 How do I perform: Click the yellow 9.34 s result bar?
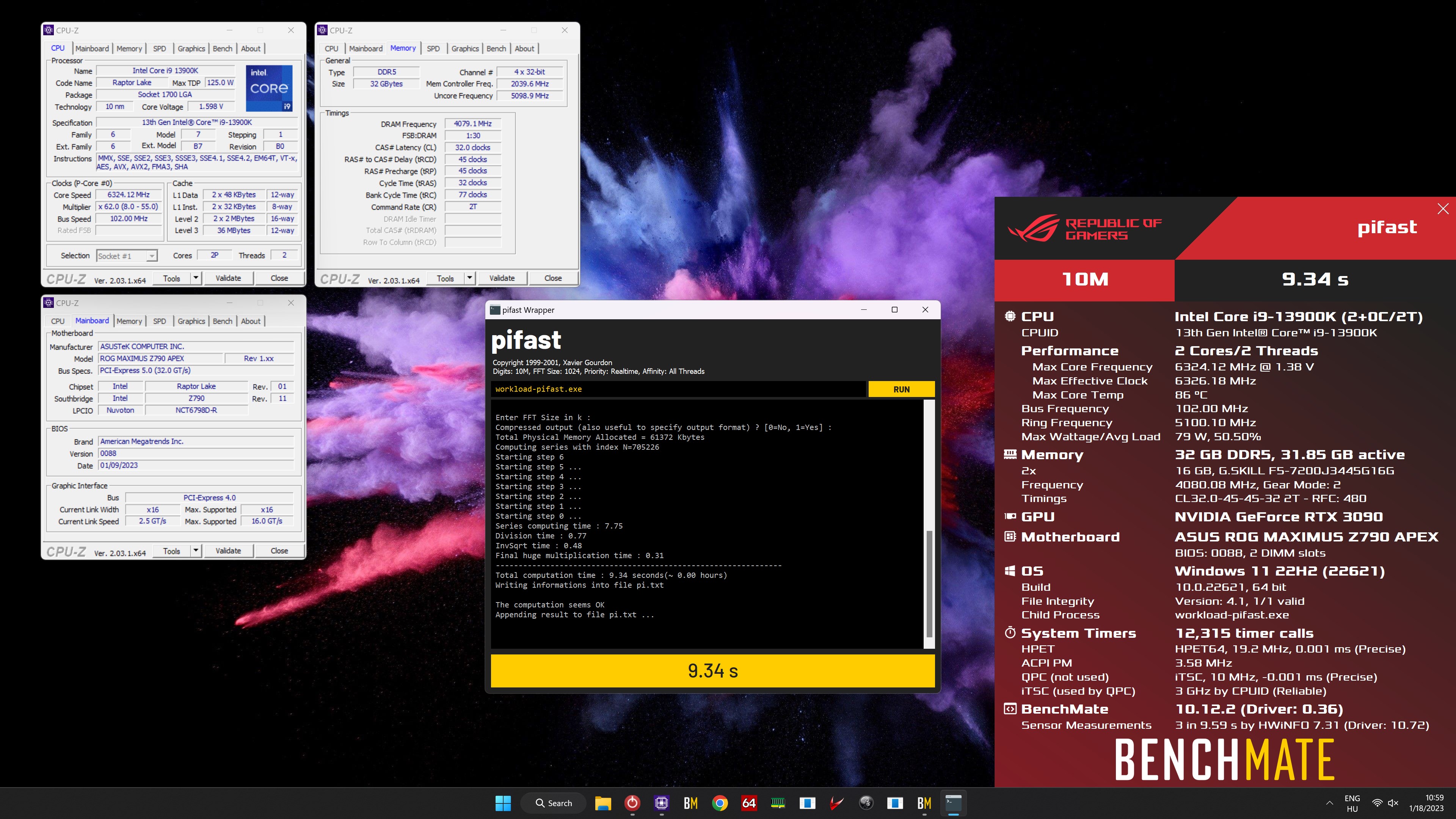click(713, 671)
